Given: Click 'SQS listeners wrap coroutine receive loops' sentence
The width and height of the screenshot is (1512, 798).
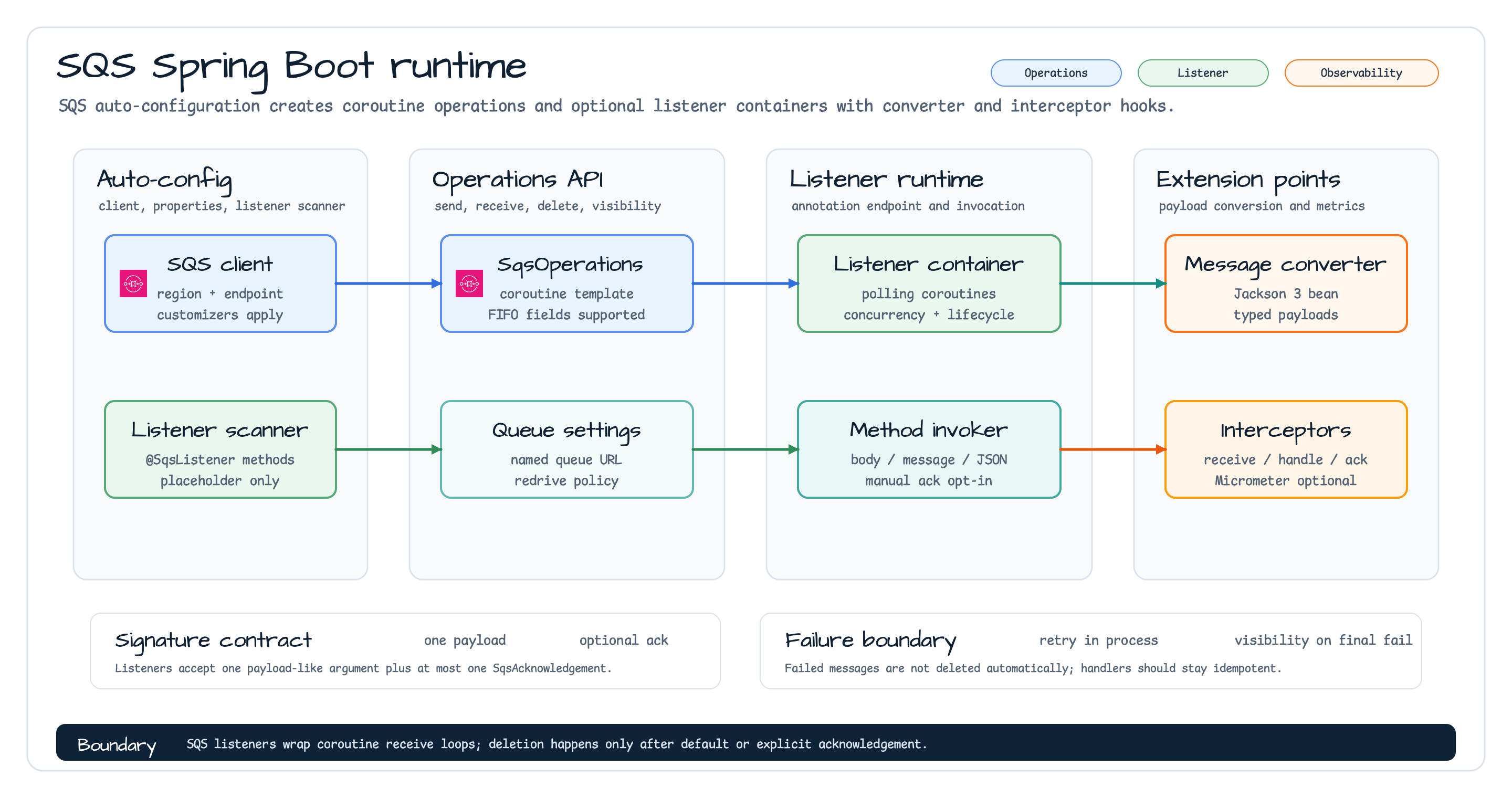Looking at the screenshot, I should pyautogui.click(x=556, y=744).
